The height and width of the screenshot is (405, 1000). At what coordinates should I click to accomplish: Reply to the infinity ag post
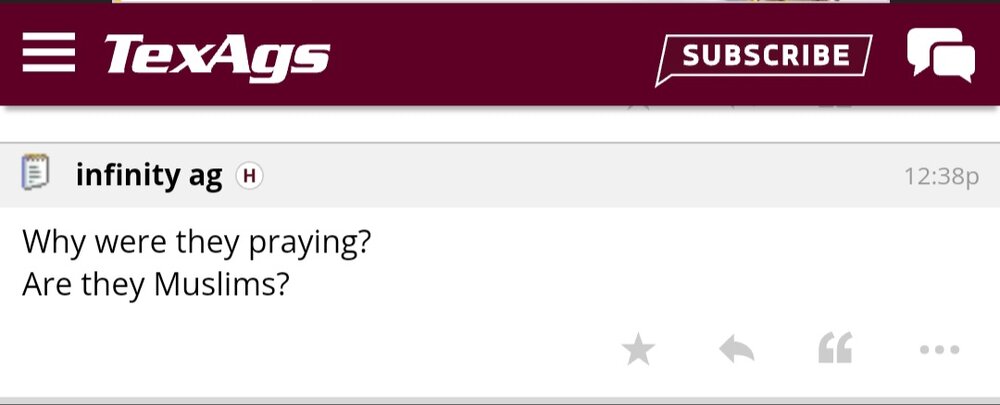pyautogui.click(x=736, y=350)
